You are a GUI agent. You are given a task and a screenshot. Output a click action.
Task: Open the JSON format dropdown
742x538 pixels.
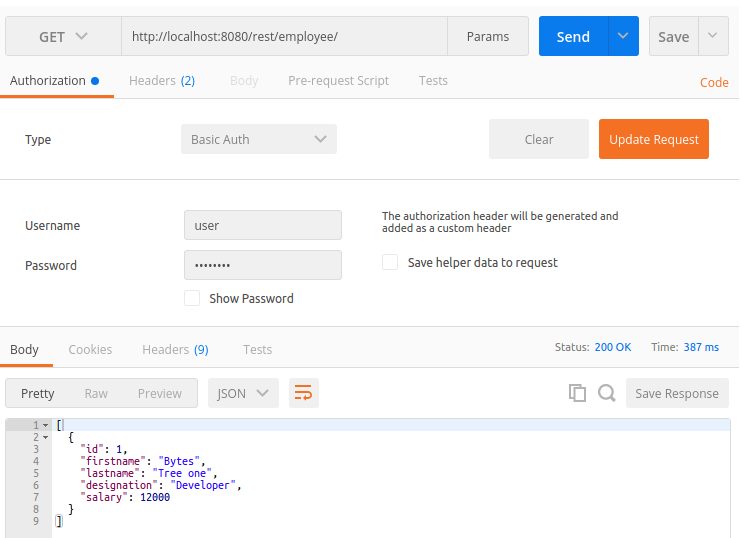click(243, 393)
